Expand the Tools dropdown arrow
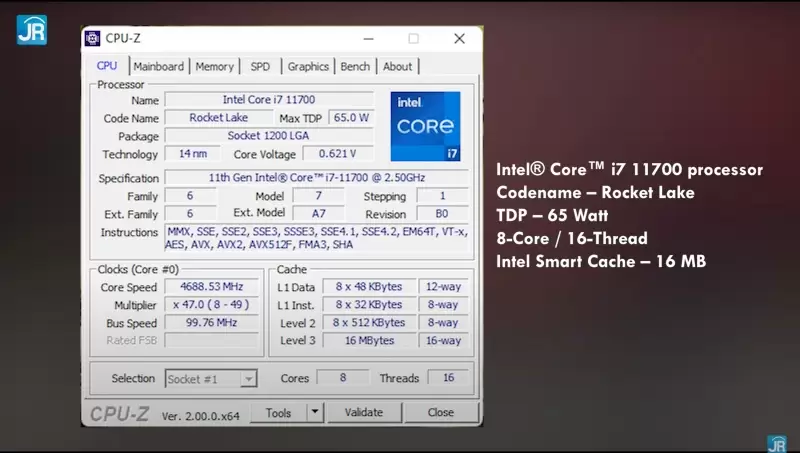This screenshot has height=453, width=800. click(315, 413)
